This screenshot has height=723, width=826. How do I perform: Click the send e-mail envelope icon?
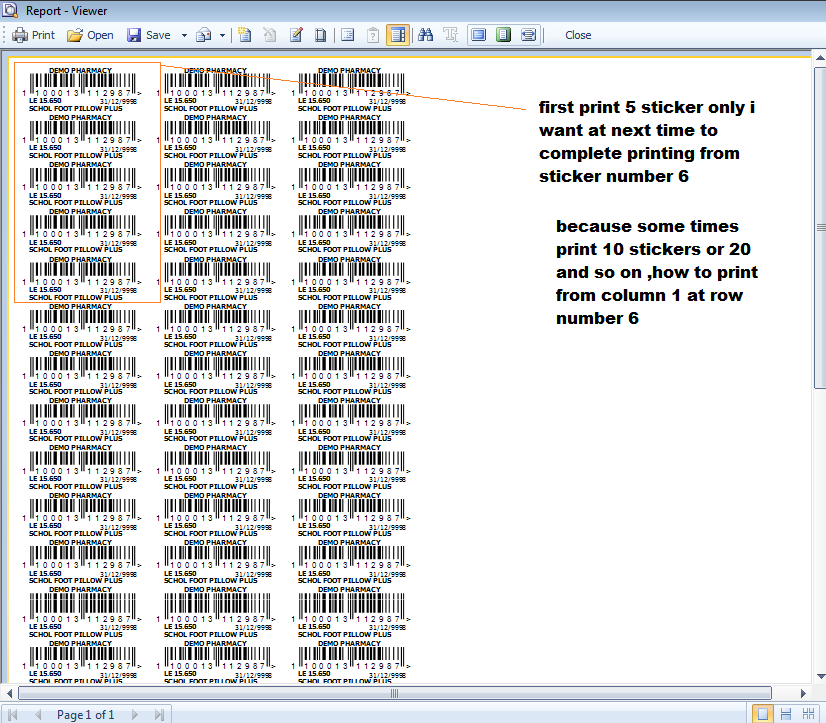203,35
